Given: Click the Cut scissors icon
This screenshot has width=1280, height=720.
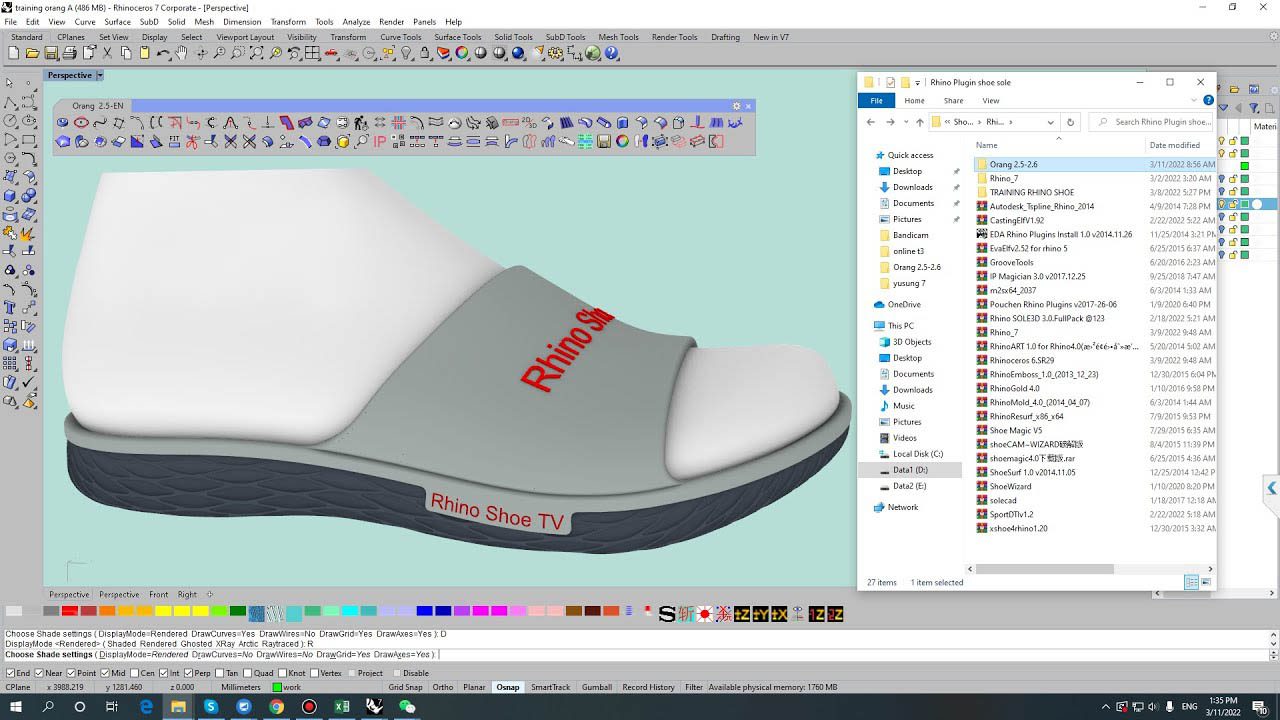Looking at the screenshot, I should click(x=108, y=53).
